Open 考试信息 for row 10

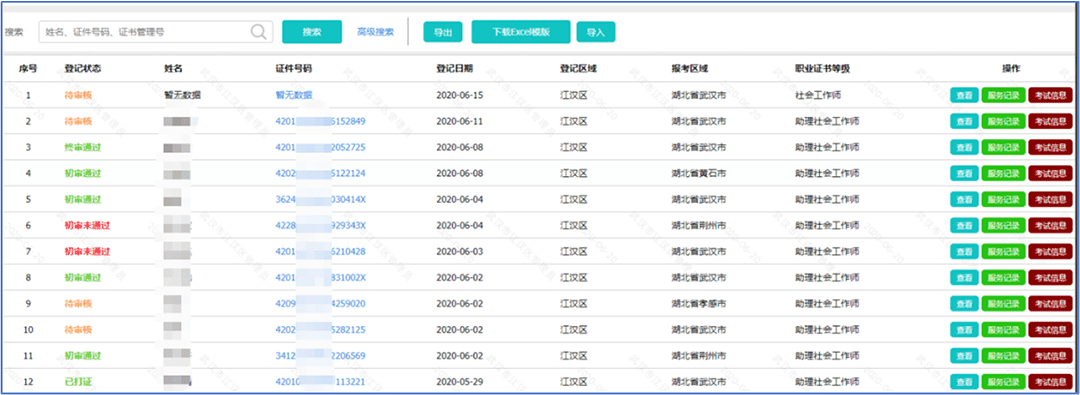pyautogui.click(x=1050, y=330)
